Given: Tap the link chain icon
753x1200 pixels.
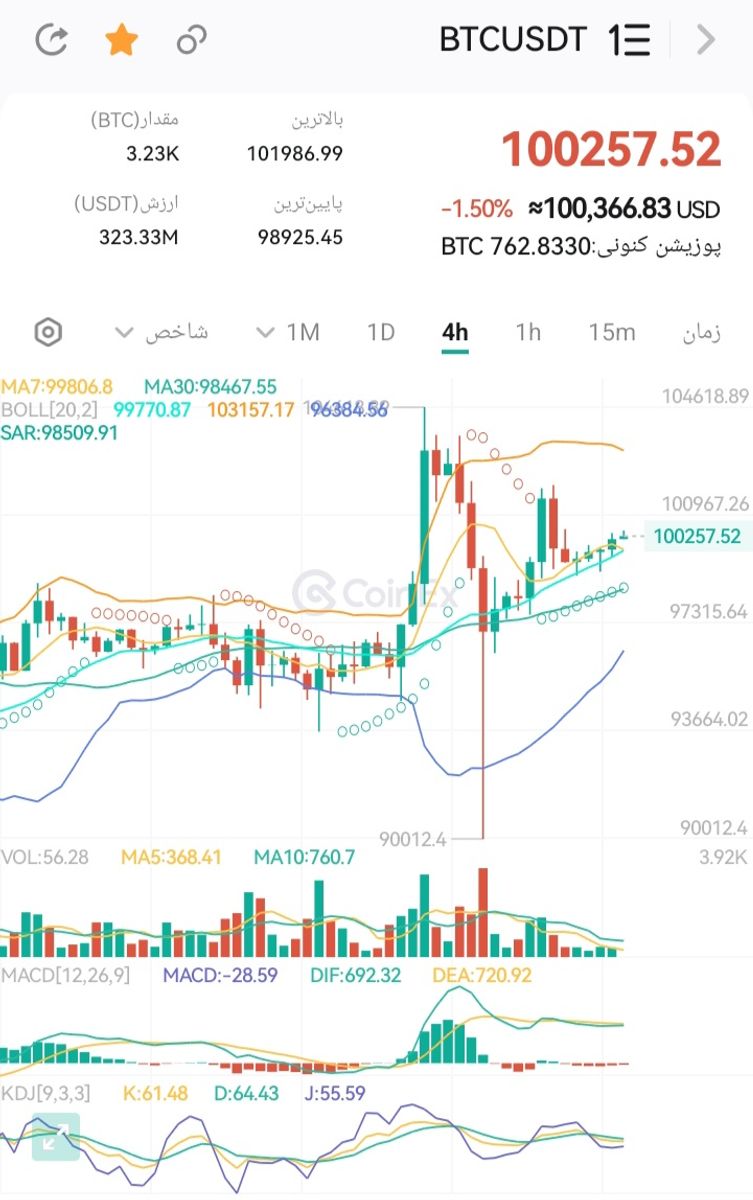Looking at the screenshot, I should (191, 40).
